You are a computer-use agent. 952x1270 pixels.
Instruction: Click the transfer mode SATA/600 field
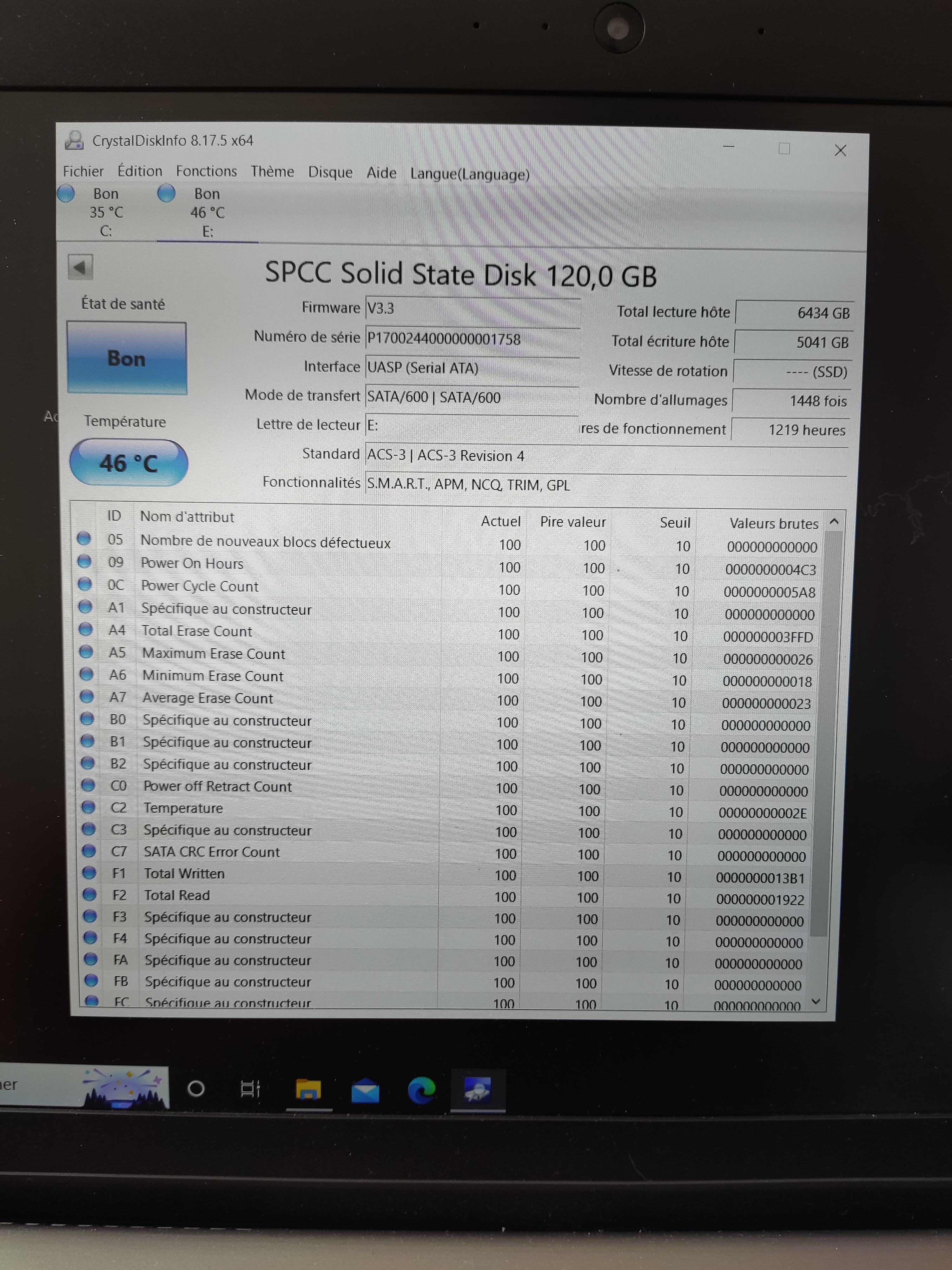(472, 397)
